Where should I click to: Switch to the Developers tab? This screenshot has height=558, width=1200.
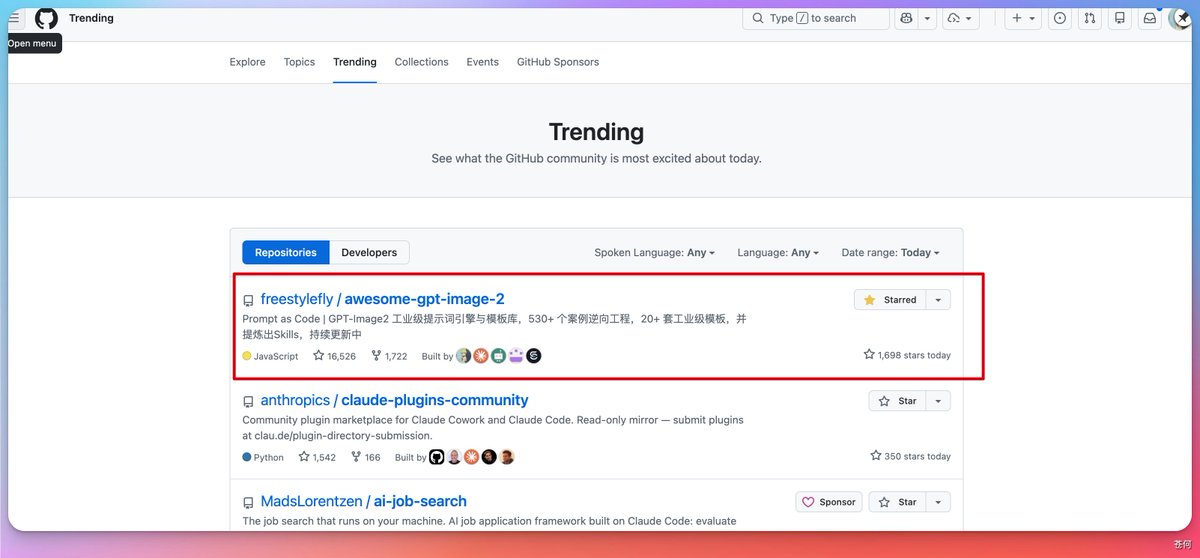tap(369, 253)
